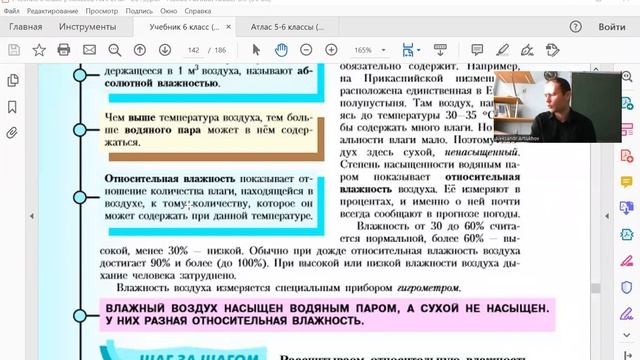Expand fit page options dropdown arrow
The height and width of the screenshot is (360, 640).
tap(418, 51)
